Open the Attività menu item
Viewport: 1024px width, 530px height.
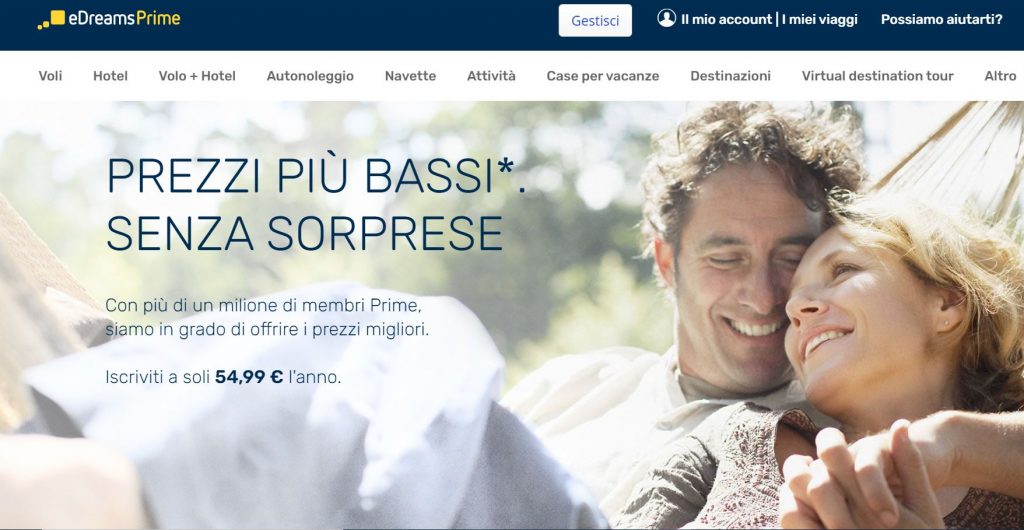point(491,76)
